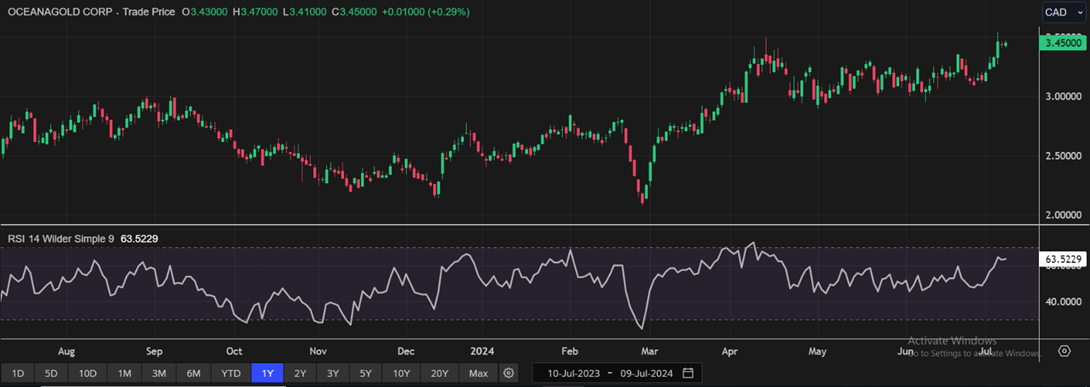Select the 1D time range

point(18,373)
